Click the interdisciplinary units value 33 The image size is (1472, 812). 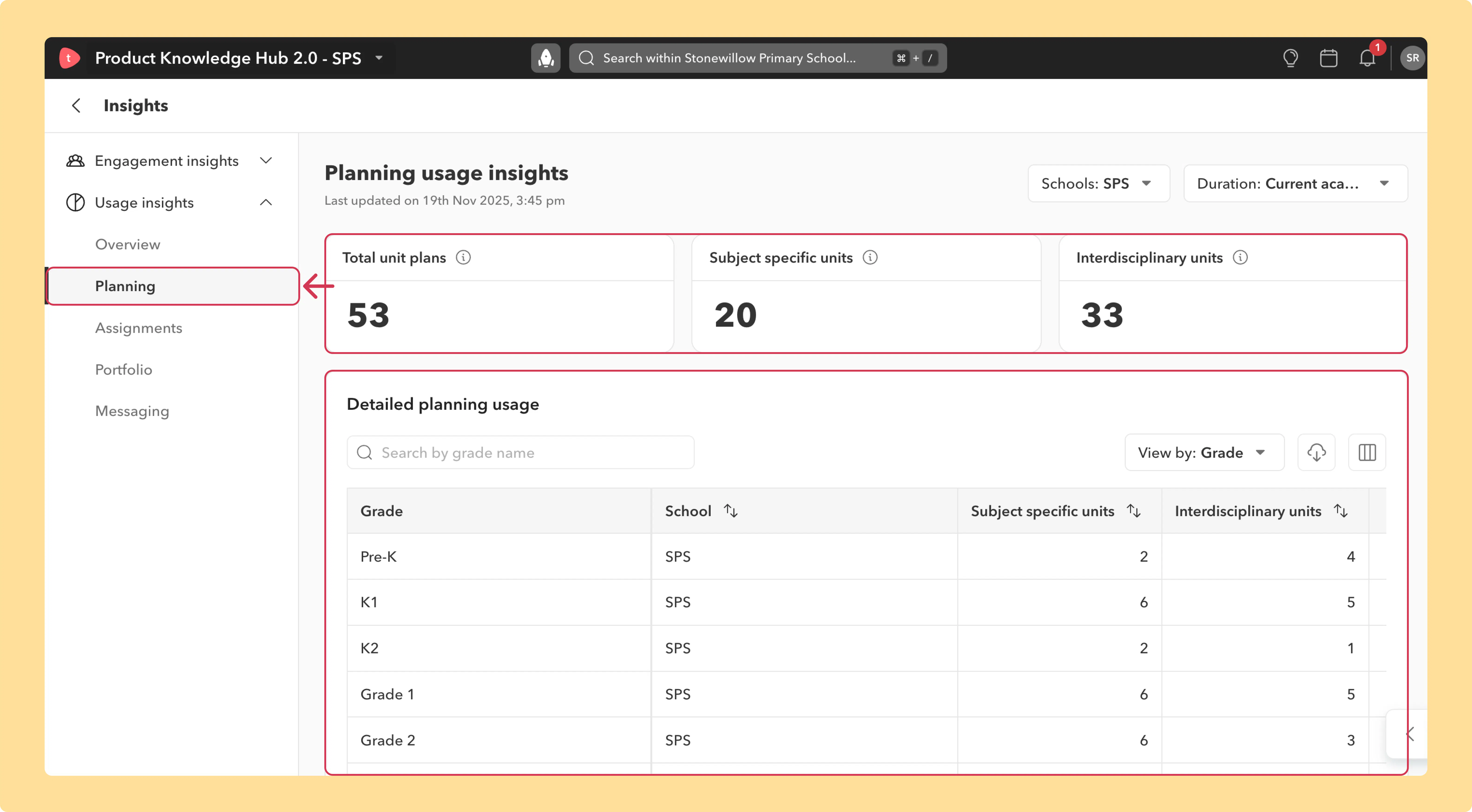[1102, 315]
